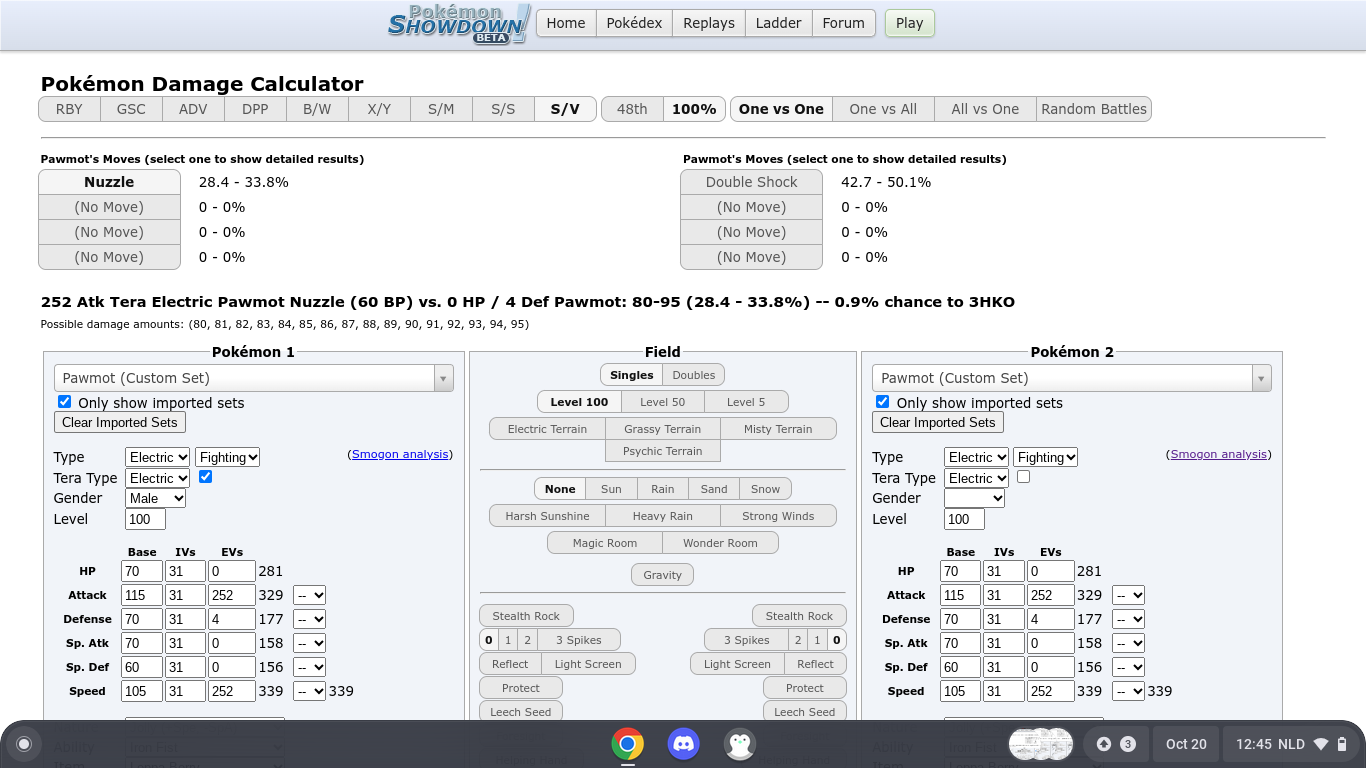Open Pokémon 1 Gender dropdown
The width and height of the screenshot is (1366, 768).
click(x=156, y=498)
